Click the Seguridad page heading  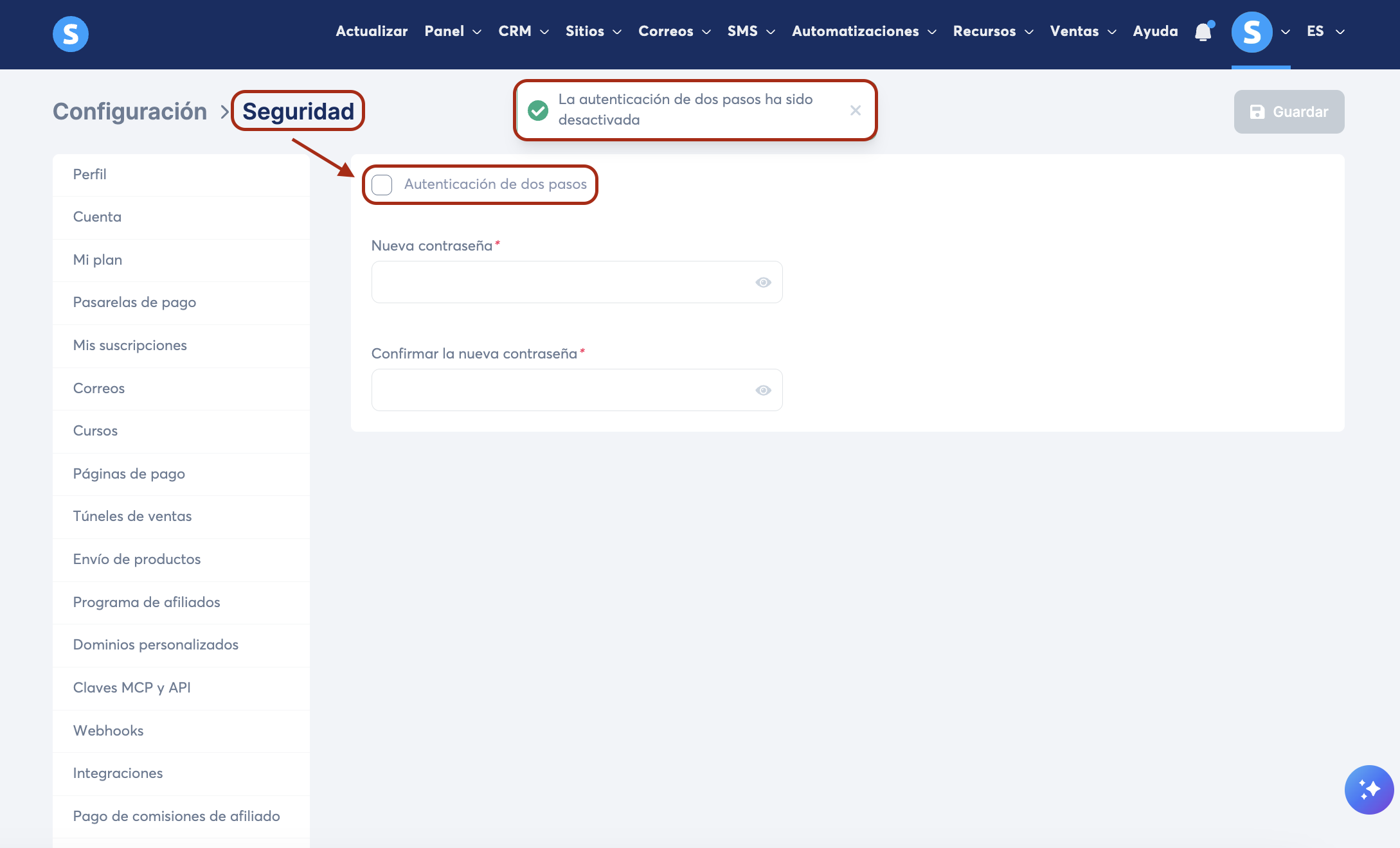coord(298,111)
